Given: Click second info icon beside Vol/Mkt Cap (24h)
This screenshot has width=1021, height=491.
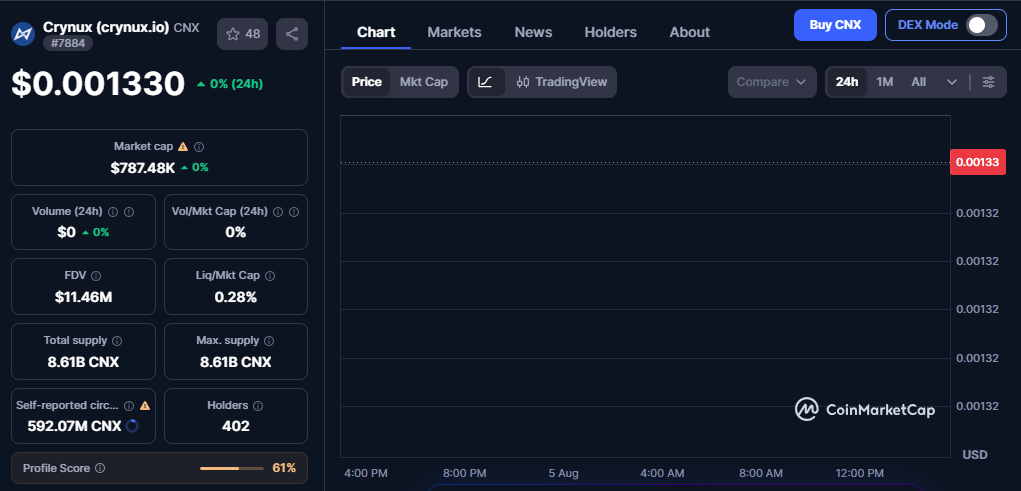Looking at the screenshot, I should pyautogui.click(x=294, y=212).
